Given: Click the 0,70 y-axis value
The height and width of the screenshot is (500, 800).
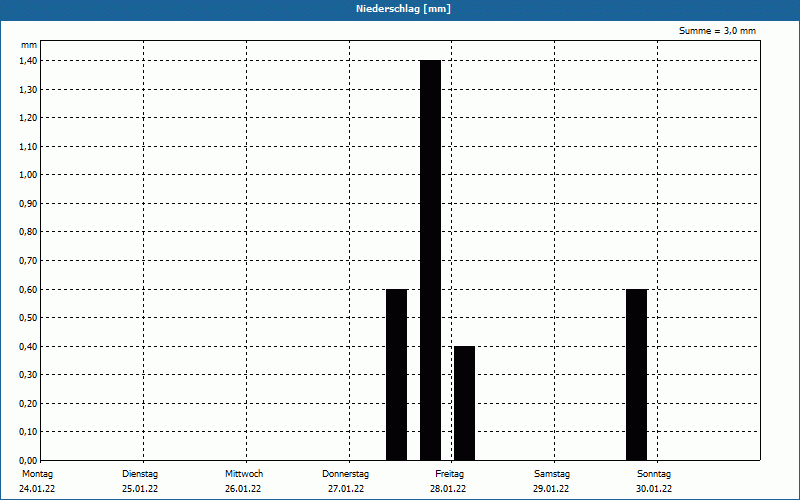Looking at the screenshot, I should click(28, 261).
